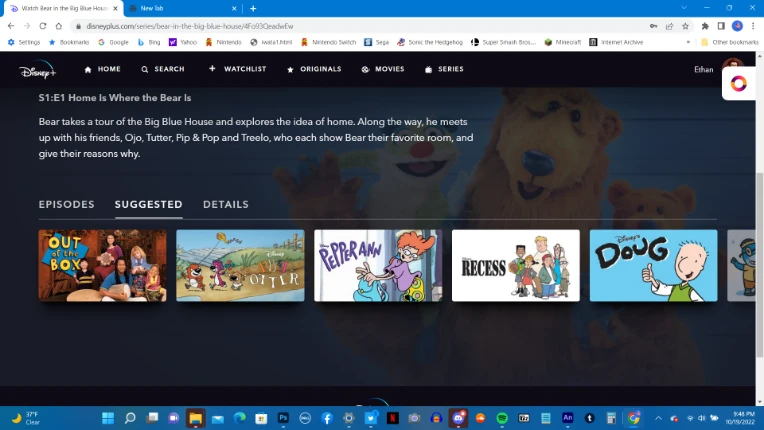Open saved password key icon
This screenshot has width=764, height=430.
pyautogui.click(x=654, y=26)
